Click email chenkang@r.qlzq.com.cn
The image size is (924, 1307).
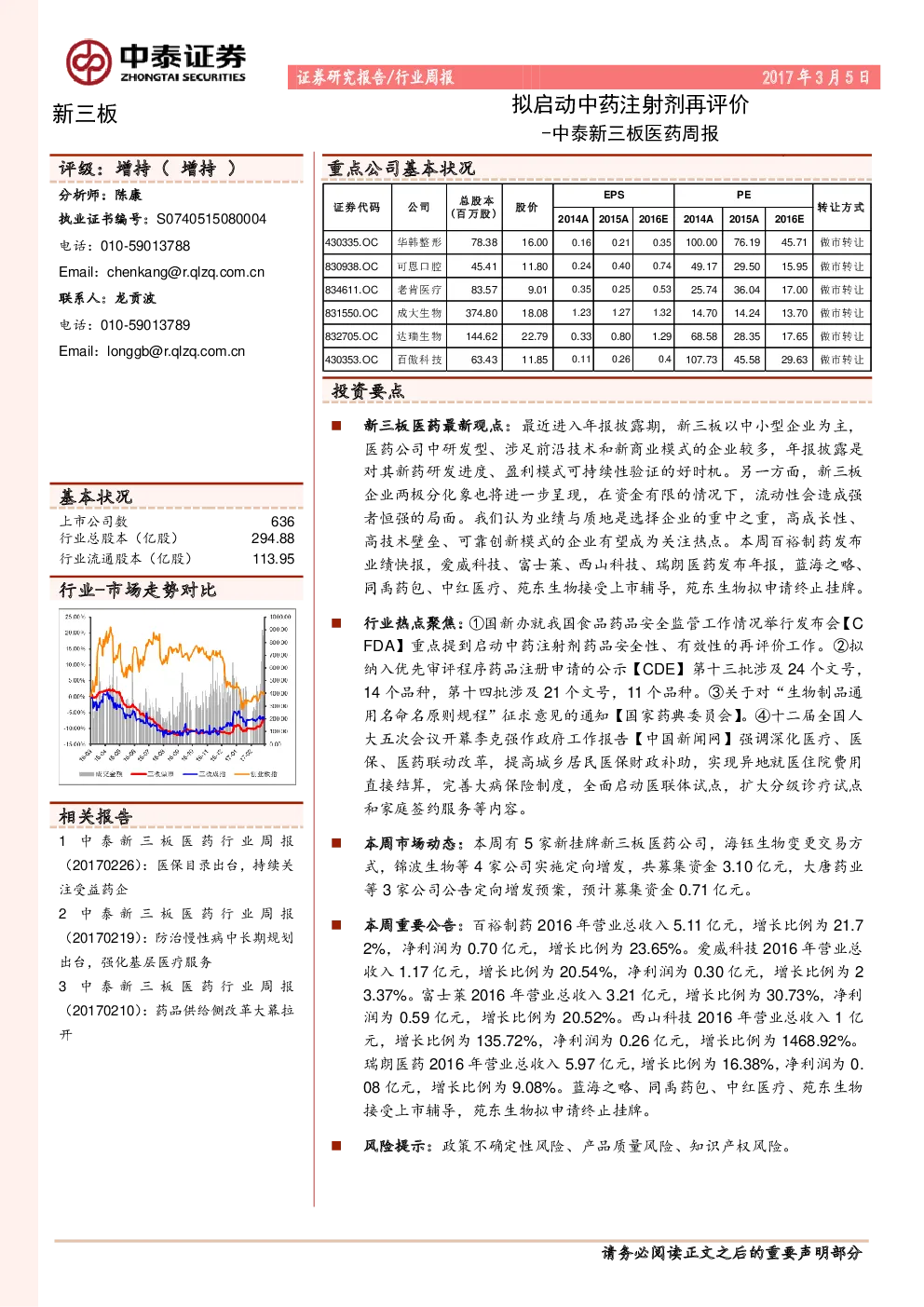185,272
